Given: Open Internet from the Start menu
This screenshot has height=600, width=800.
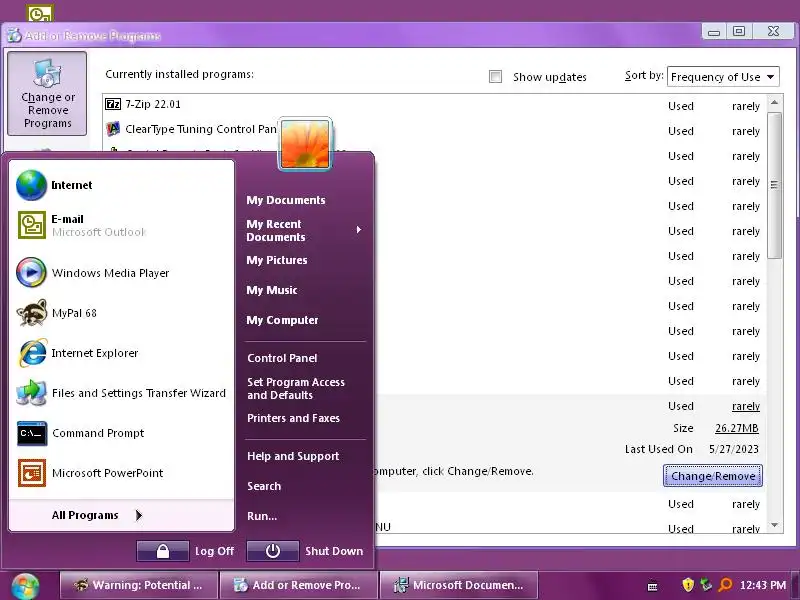Looking at the screenshot, I should (x=121, y=185).
